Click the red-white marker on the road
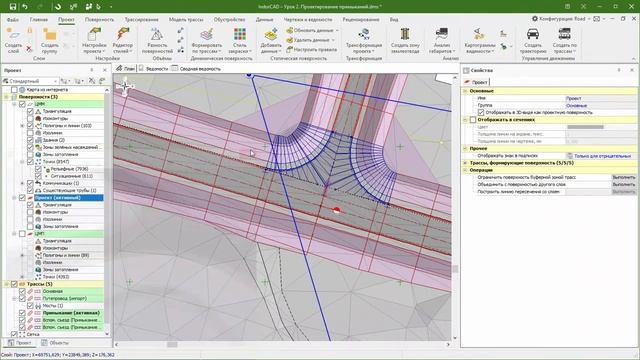The image size is (640, 360). click(x=336, y=210)
